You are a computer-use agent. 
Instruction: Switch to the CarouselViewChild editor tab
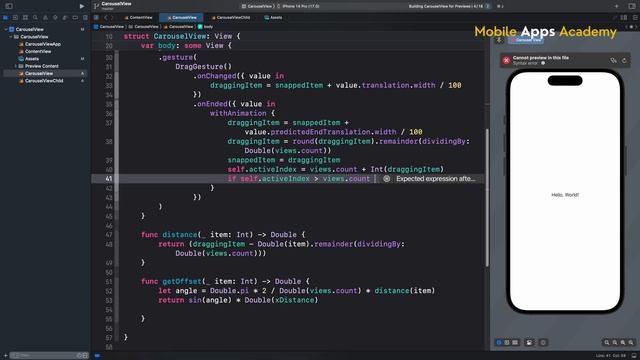coord(231,18)
